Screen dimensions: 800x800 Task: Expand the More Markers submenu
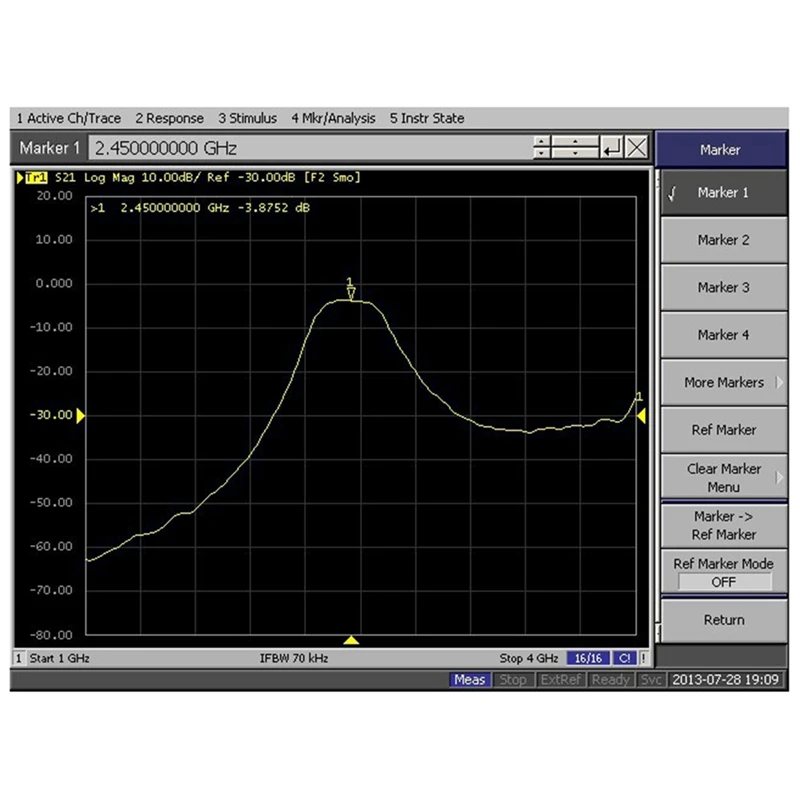pyautogui.click(x=723, y=382)
